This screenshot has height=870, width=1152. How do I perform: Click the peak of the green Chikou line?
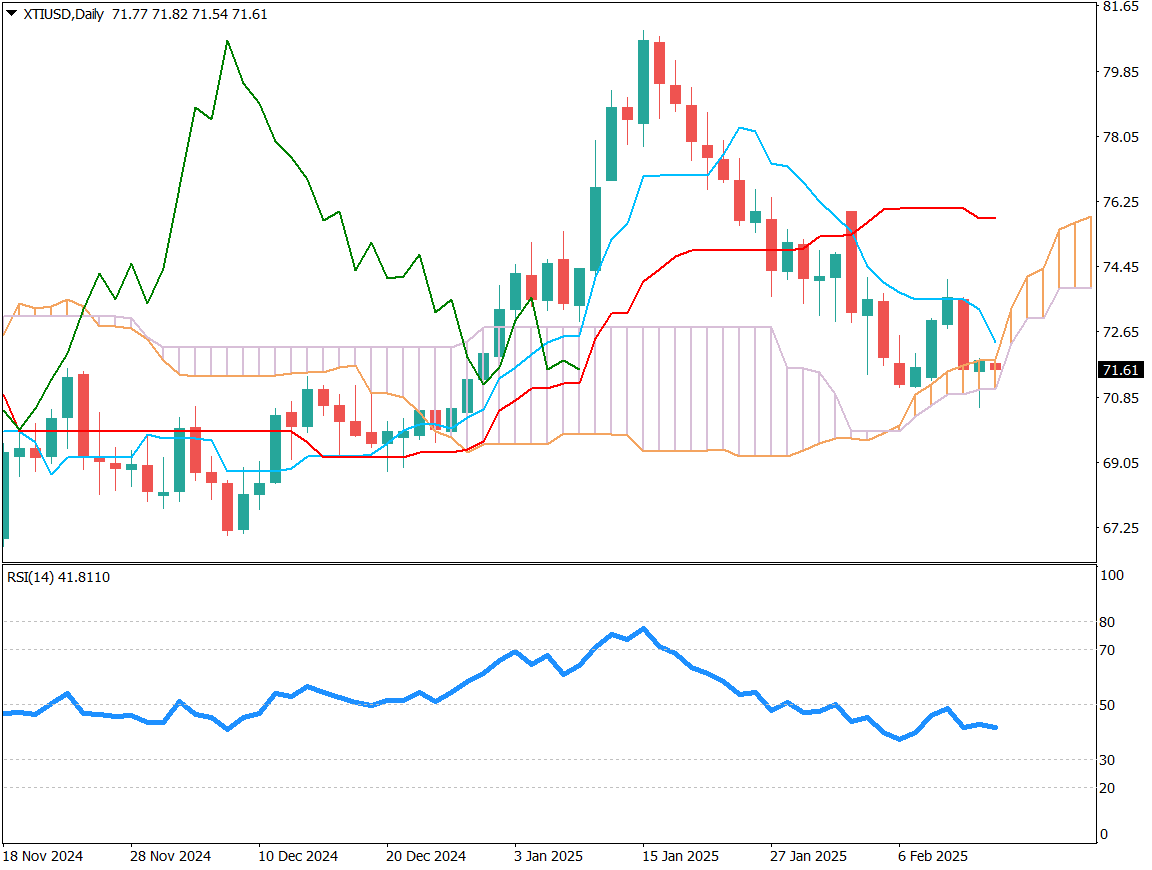click(x=227, y=41)
